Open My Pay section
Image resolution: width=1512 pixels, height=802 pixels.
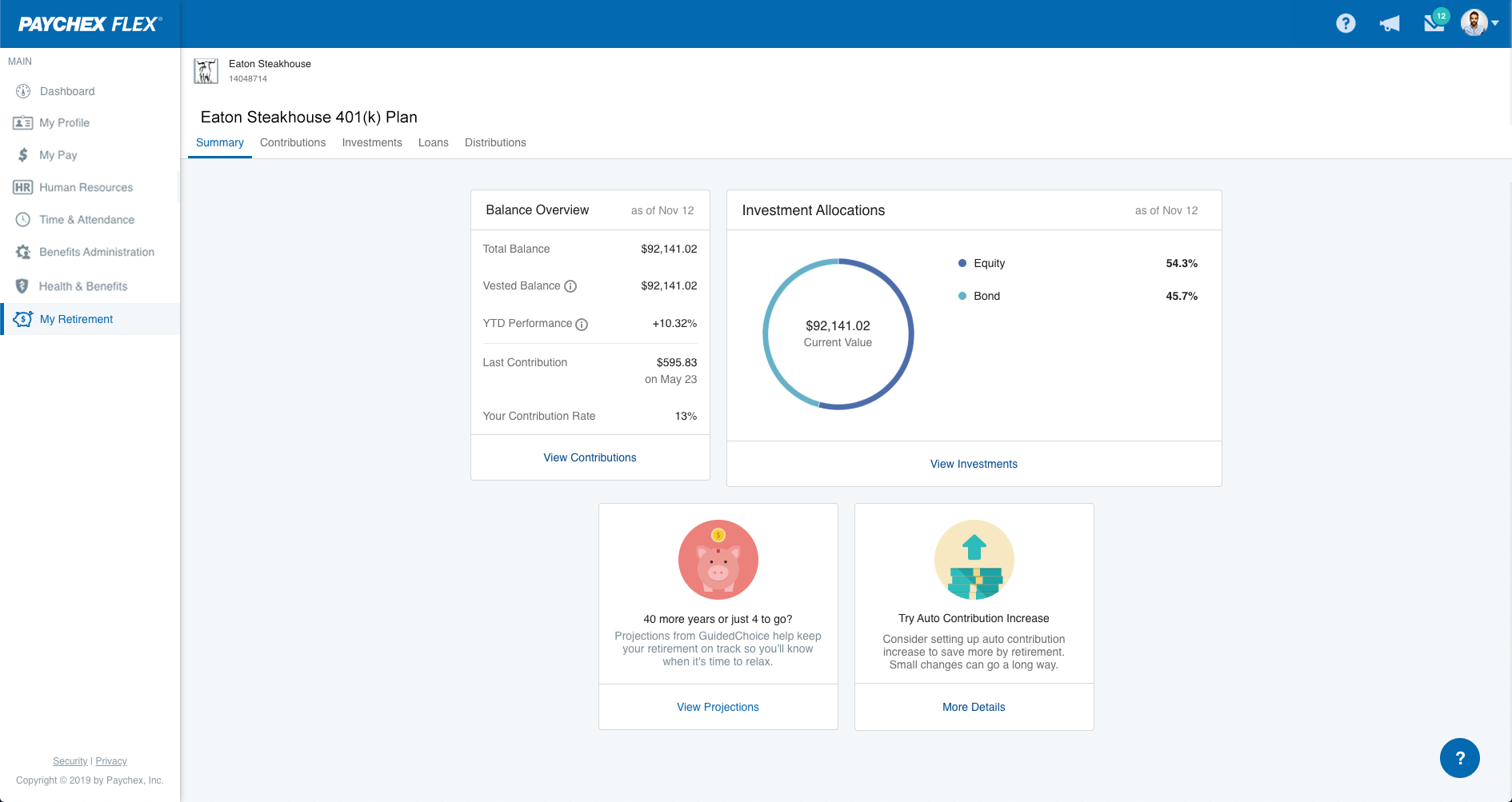(58, 155)
